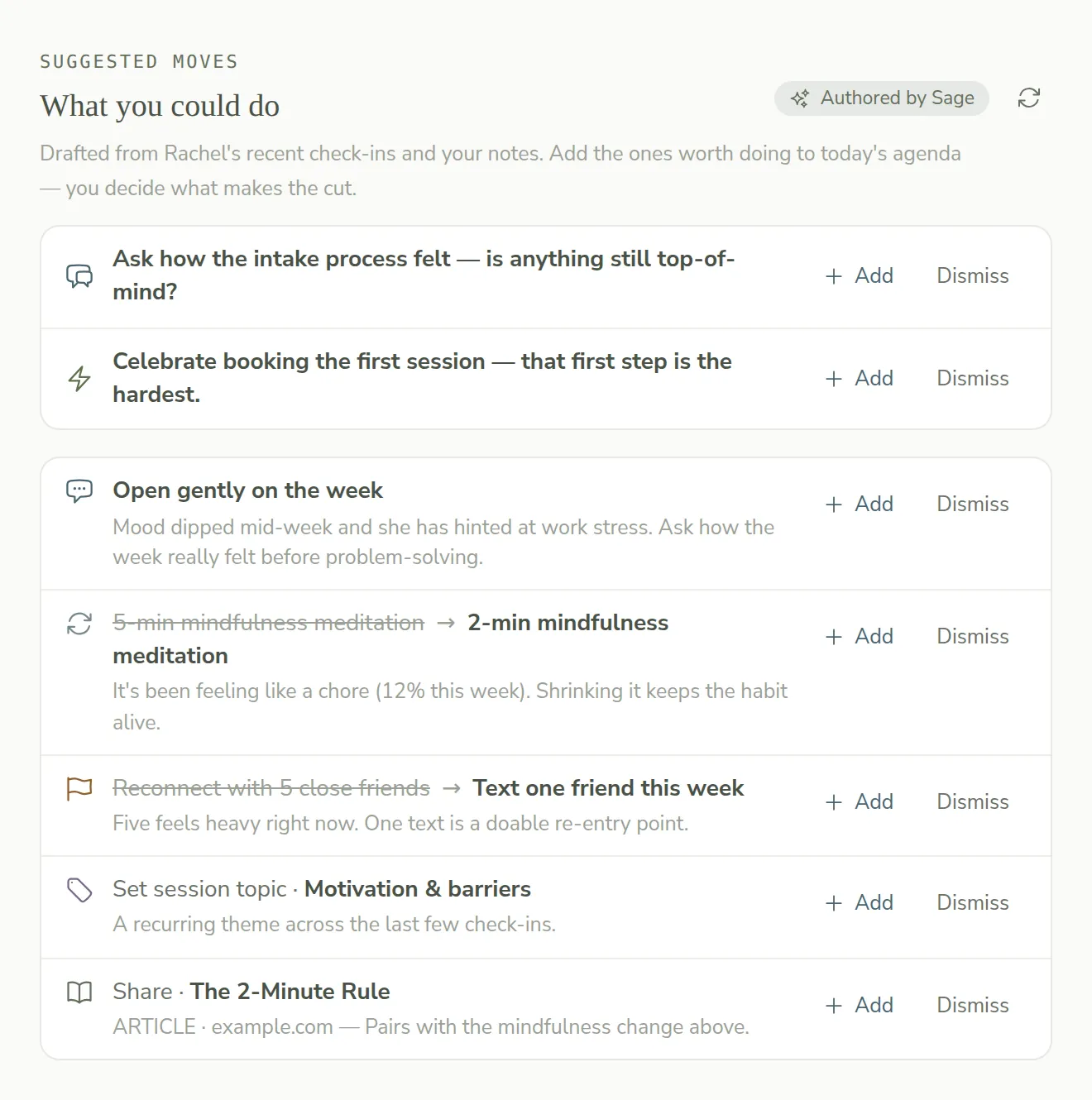Click the book icon beside The 2-Minute Rule
Screen dimensions: 1092x1100
click(79, 992)
